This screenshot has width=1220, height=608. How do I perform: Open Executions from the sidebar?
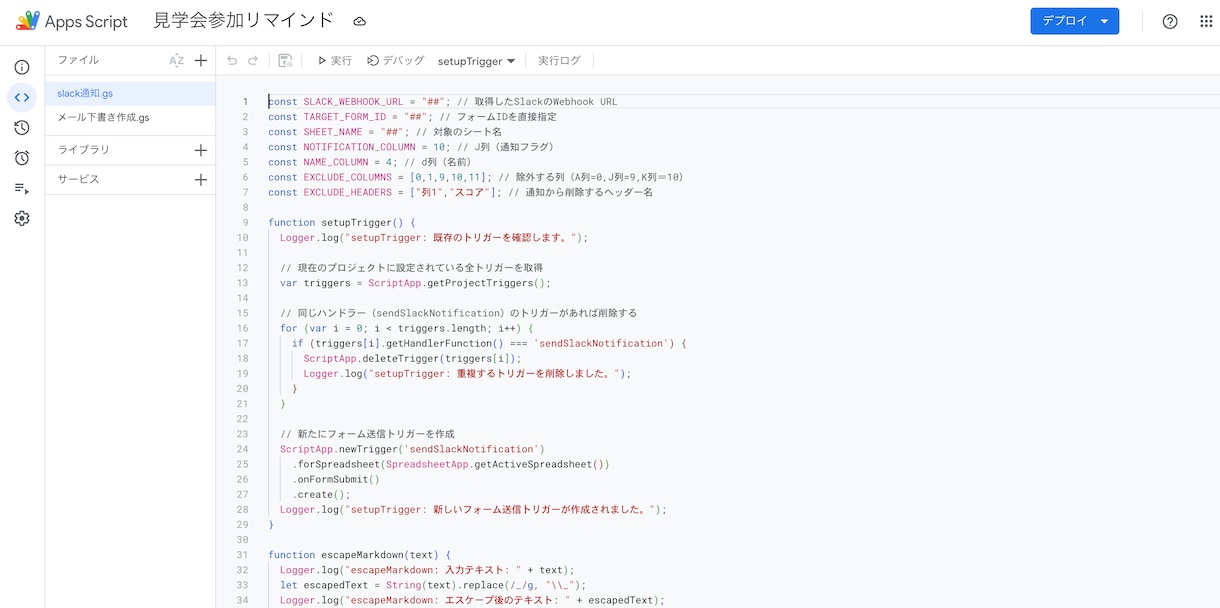click(x=22, y=188)
